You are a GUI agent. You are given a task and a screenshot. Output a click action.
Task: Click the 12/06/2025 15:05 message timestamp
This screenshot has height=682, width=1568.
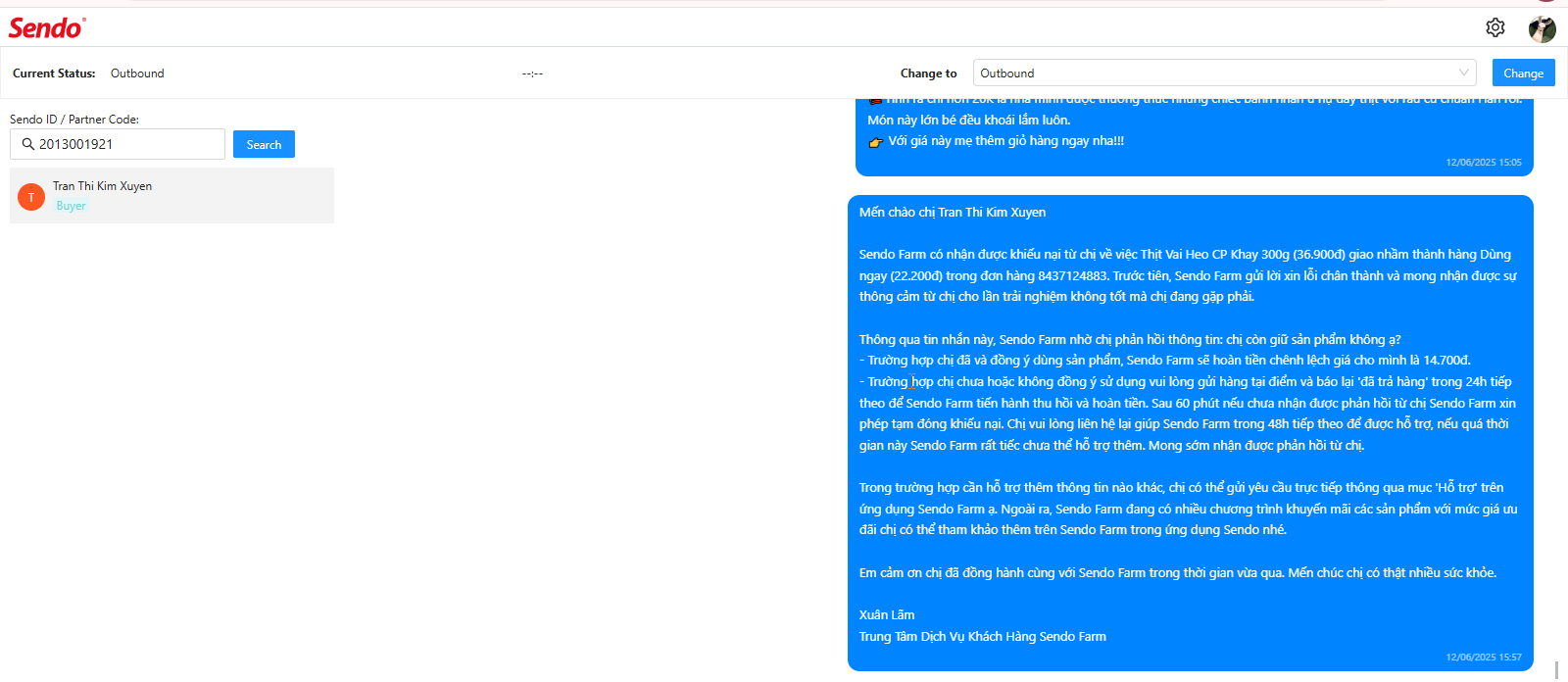(x=1484, y=163)
